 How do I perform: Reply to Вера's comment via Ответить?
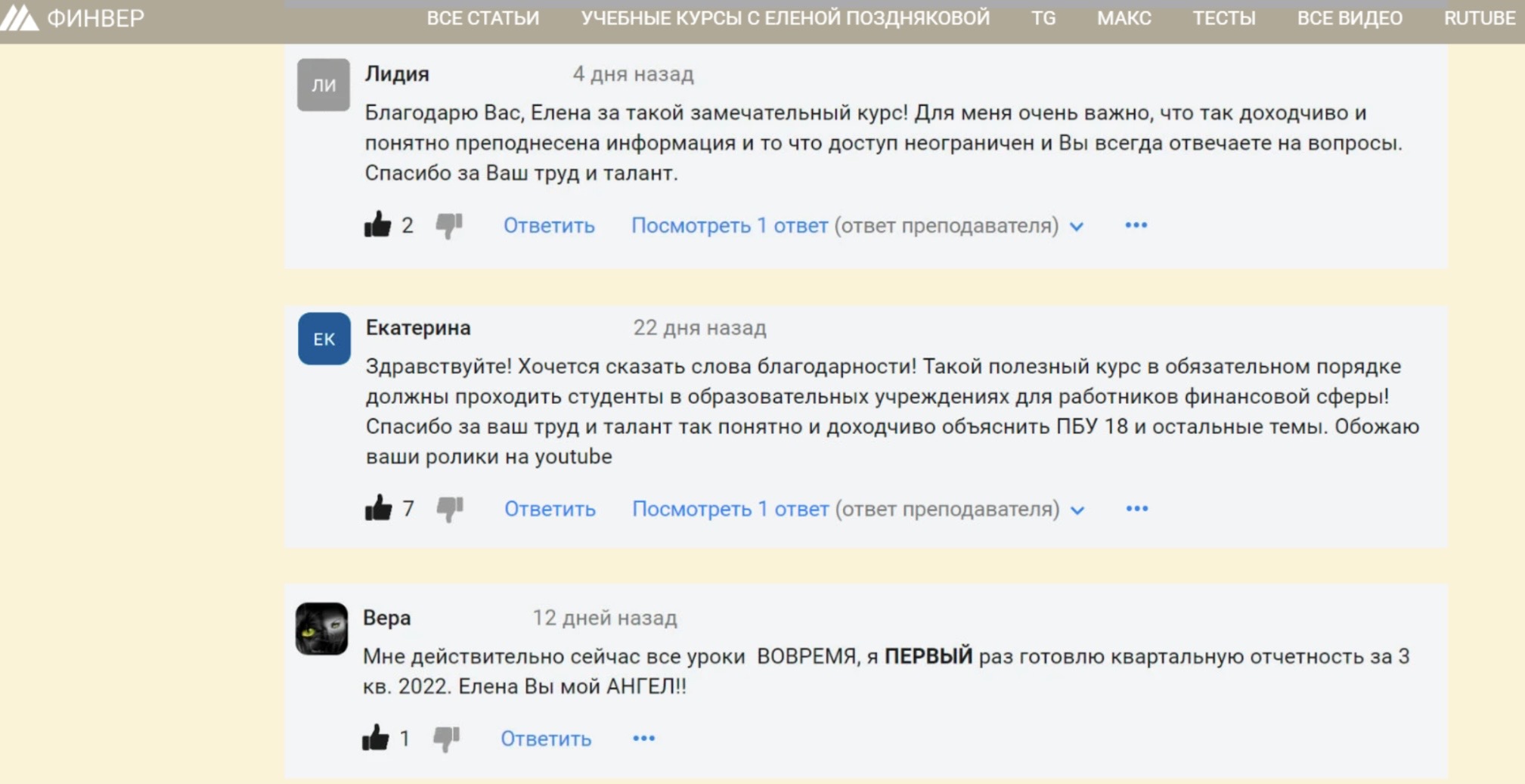(546, 739)
